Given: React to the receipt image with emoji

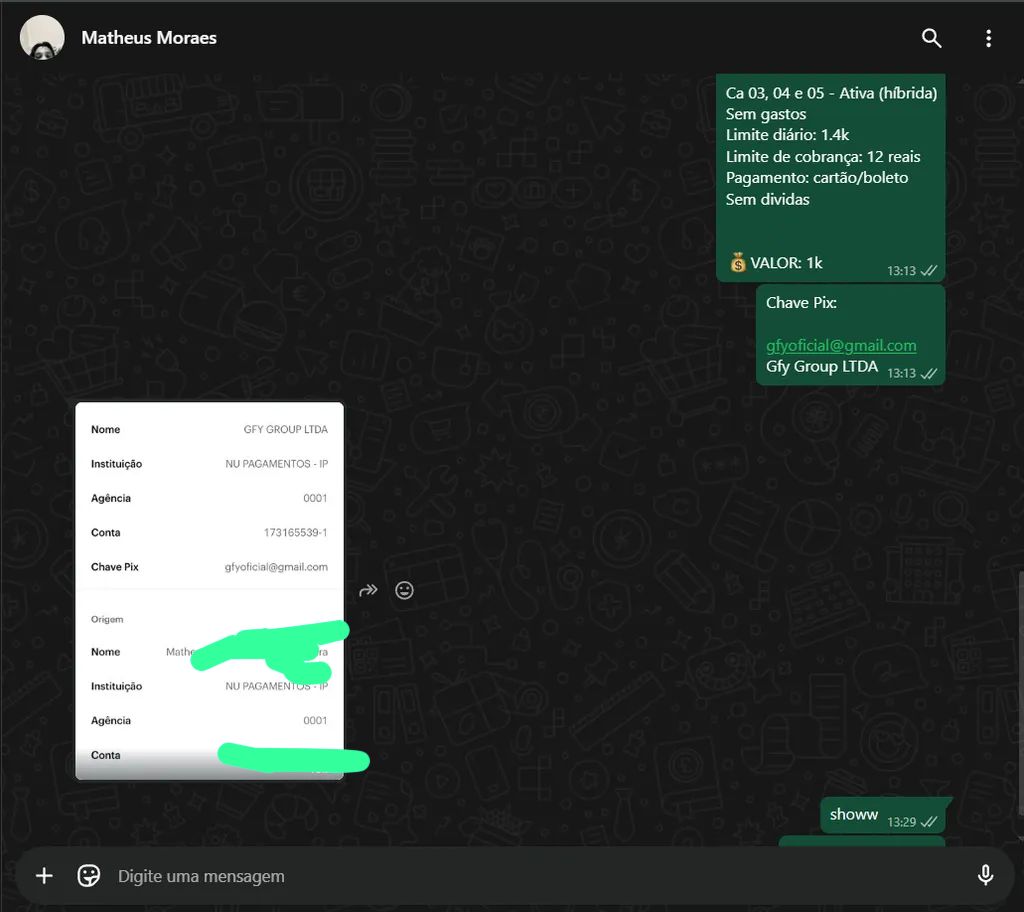Looking at the screenshot, I should [404, 590].
